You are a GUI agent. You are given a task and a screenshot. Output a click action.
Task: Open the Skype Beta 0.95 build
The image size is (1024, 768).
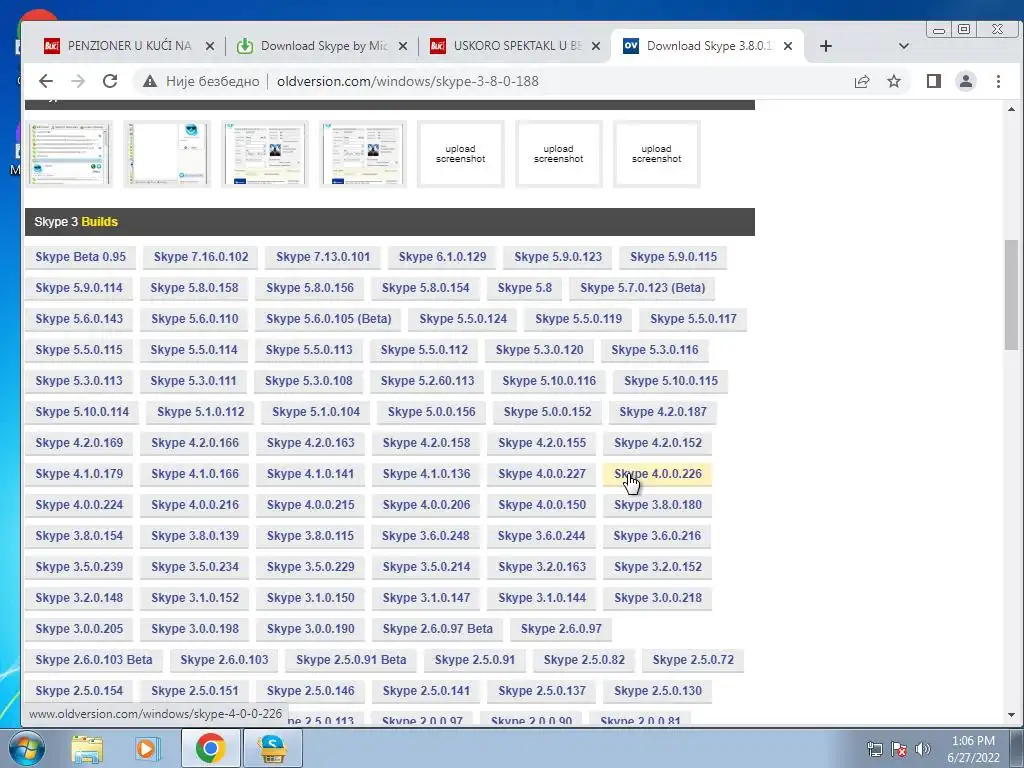click(80, 257)
